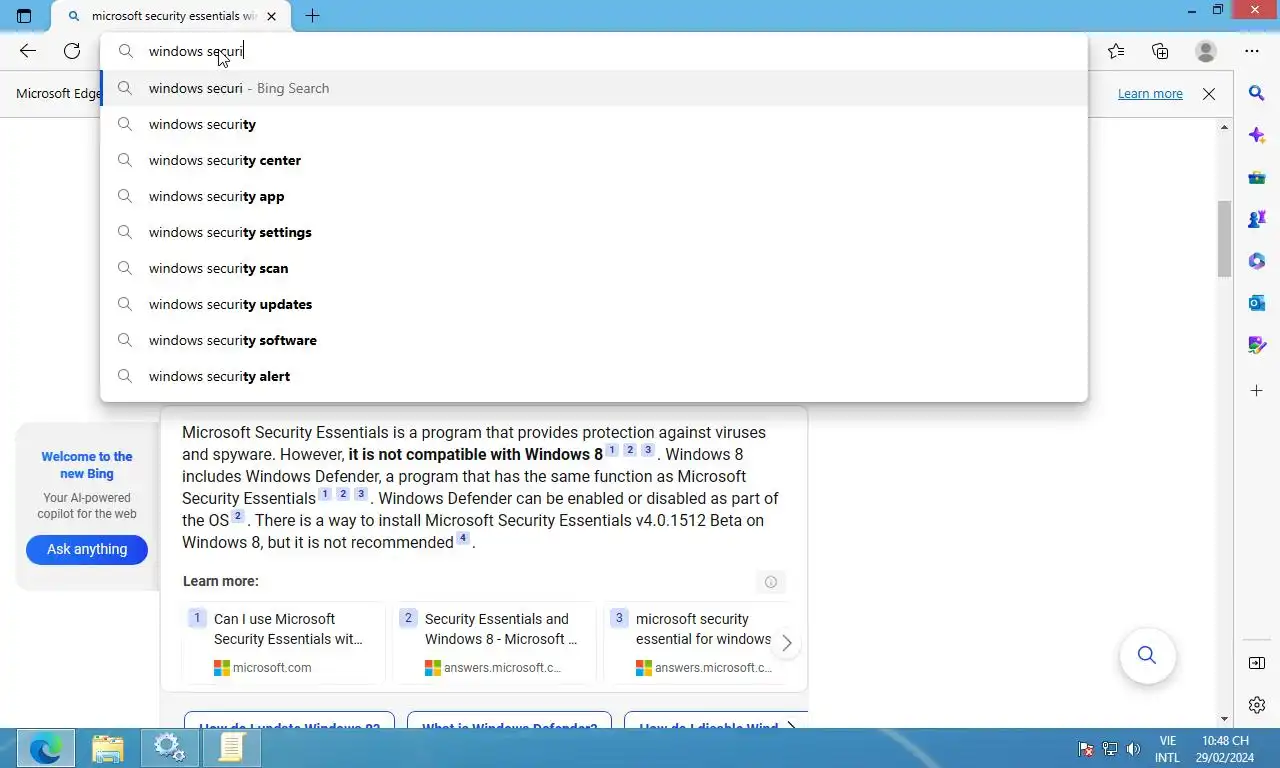
Task: Open the notepad app in taskbar
Action: [231, 748]
